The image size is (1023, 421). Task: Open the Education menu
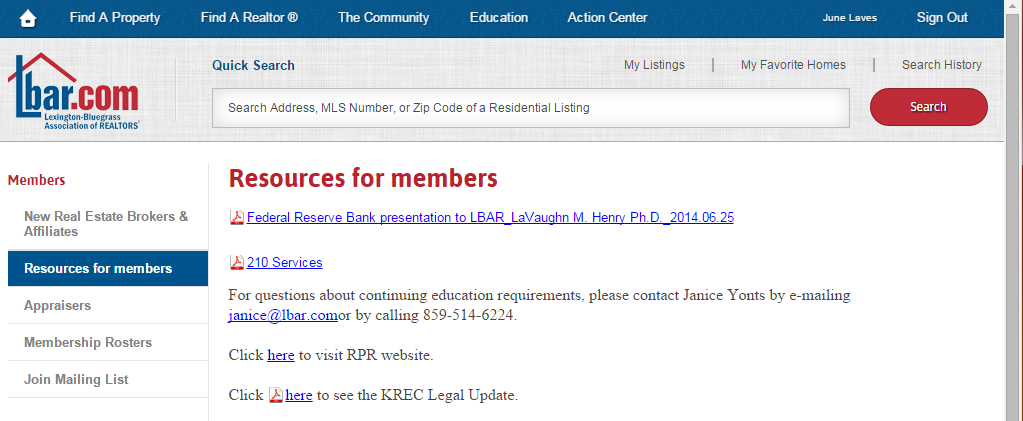coord(499,18)
